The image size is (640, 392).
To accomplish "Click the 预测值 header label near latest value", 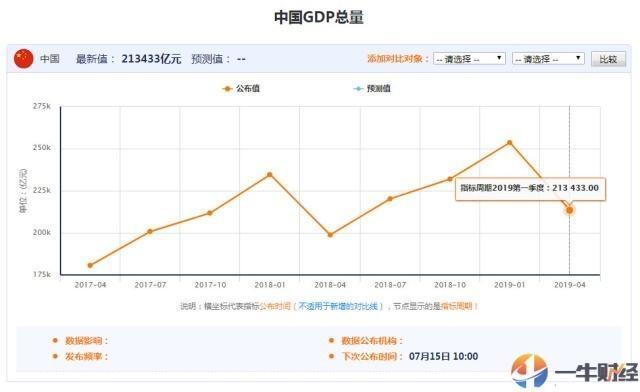I will [211, 59].
